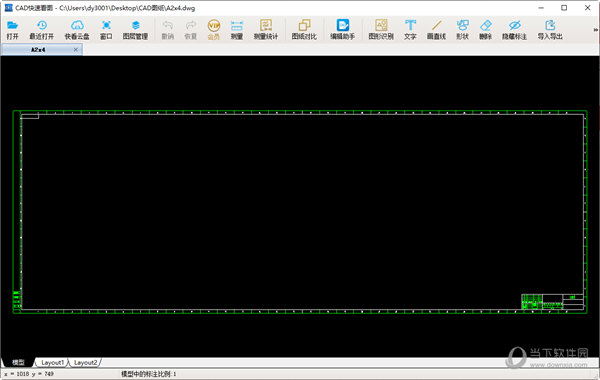Switch to the Layout1 tab
The height and width of the screenshot is (380, 600).
(52, 362)
